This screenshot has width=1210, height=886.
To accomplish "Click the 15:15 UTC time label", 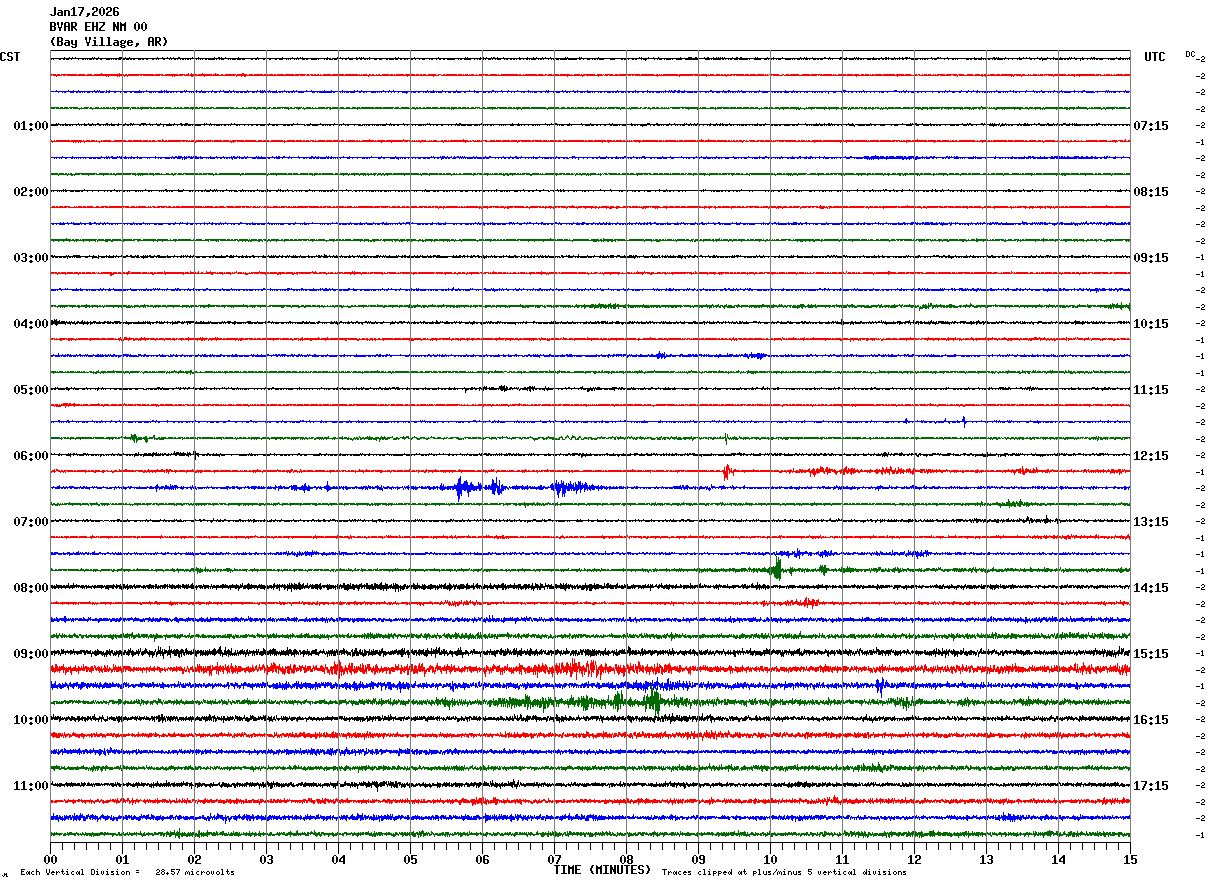I will 1151,654.
